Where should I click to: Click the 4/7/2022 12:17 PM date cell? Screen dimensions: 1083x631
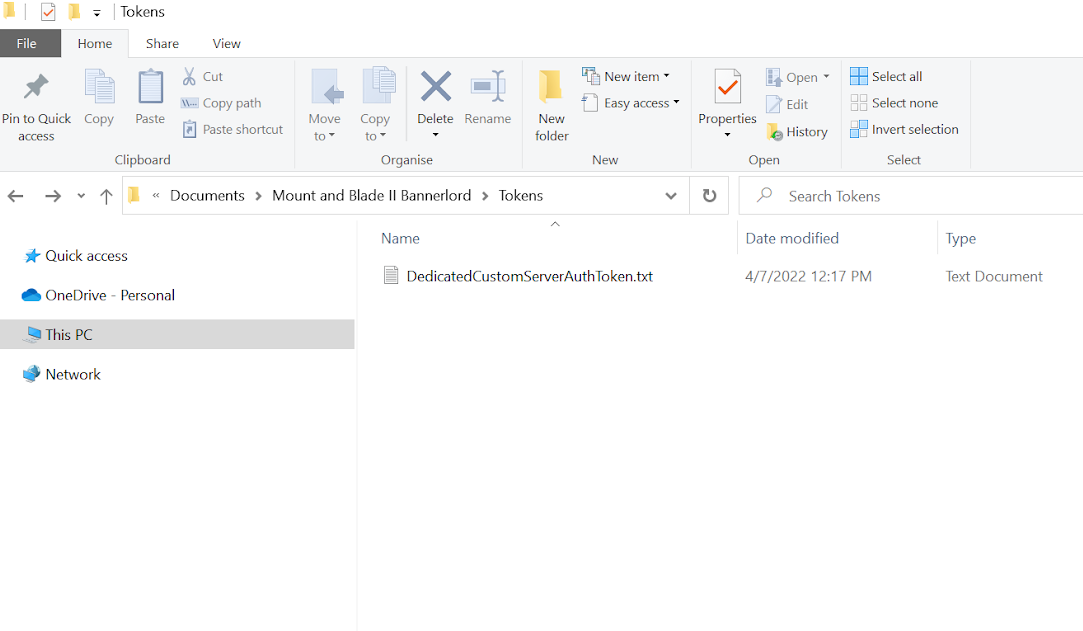pos(808,276)
